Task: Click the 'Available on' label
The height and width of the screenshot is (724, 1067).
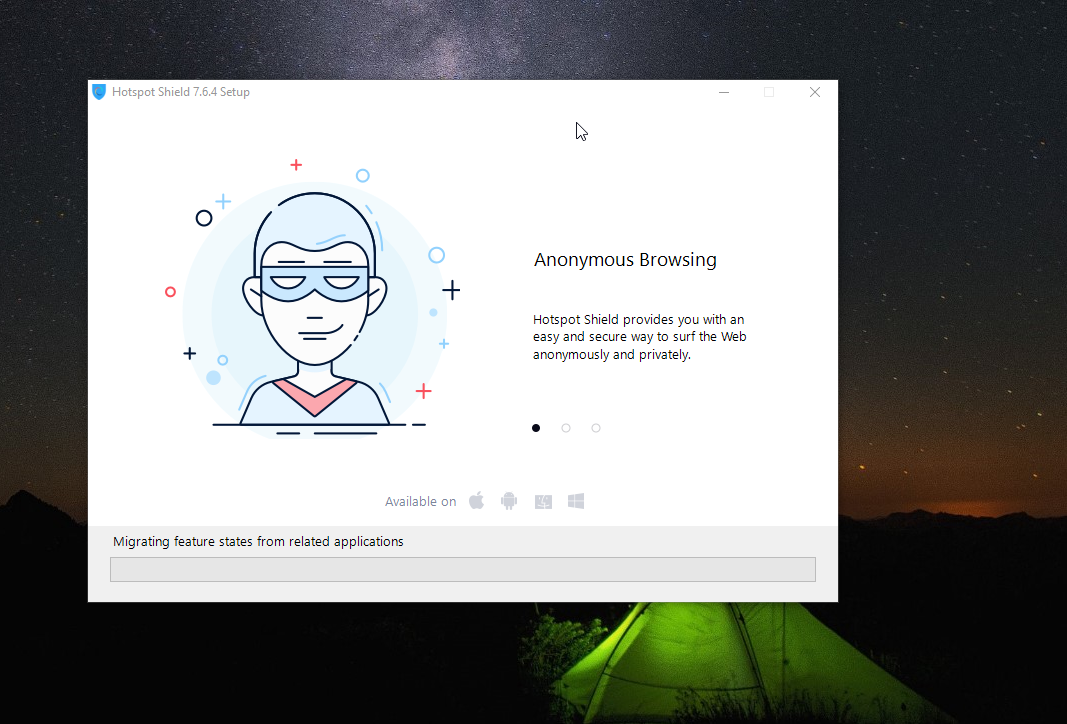Action: pyautogui.click(x=421, y=501)
